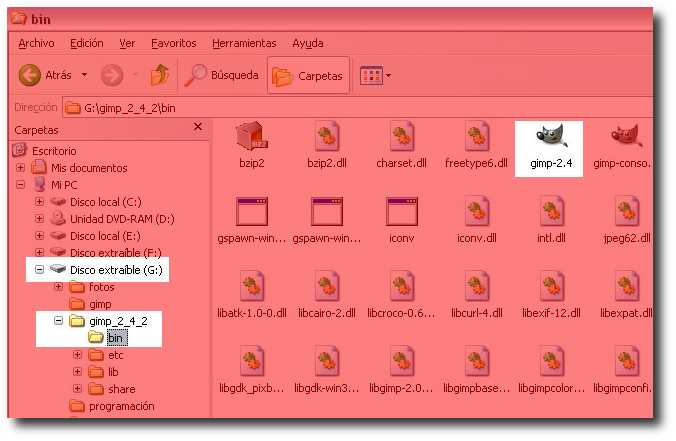Close the Carpetas side panel
The width and height of the screenshot is (676, 441).
(x=198, y=127)
